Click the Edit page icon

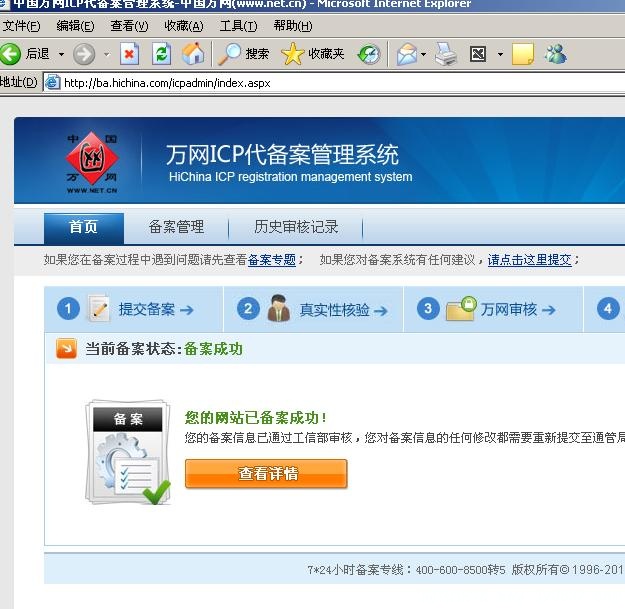pyautogui.click(x=478, y=54)
